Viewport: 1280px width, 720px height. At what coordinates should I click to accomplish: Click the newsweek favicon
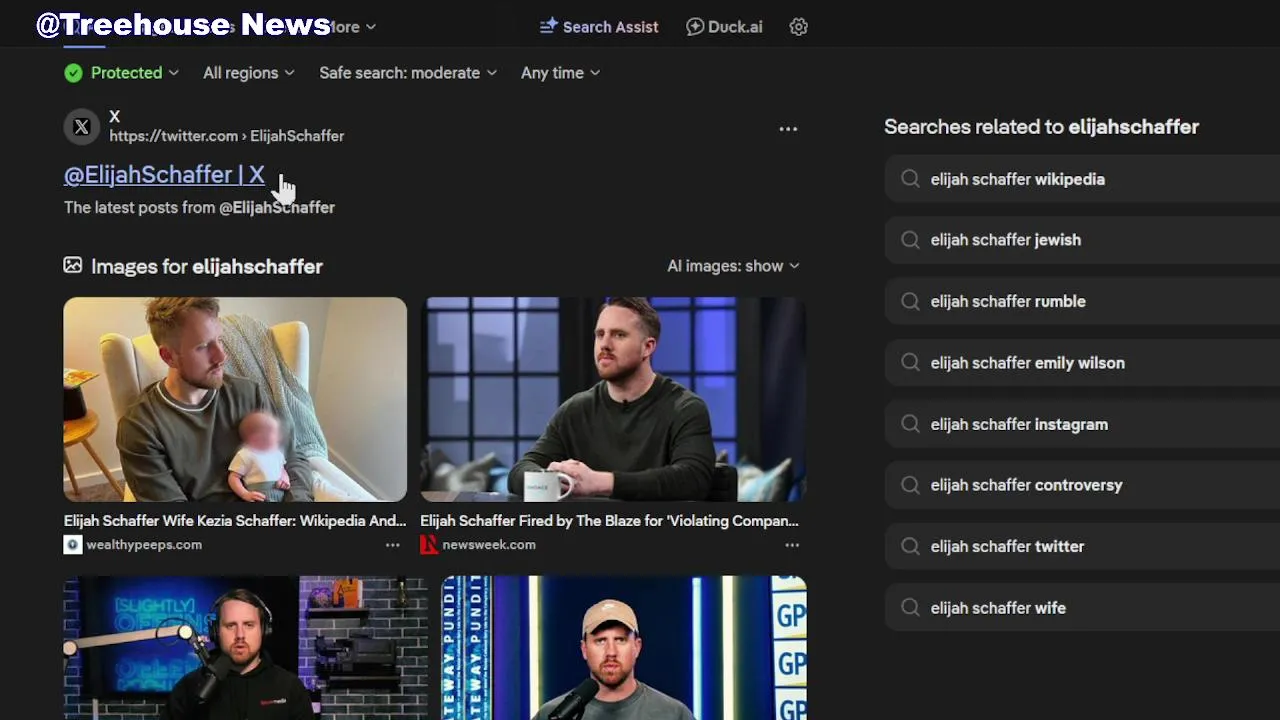(429, 545)
